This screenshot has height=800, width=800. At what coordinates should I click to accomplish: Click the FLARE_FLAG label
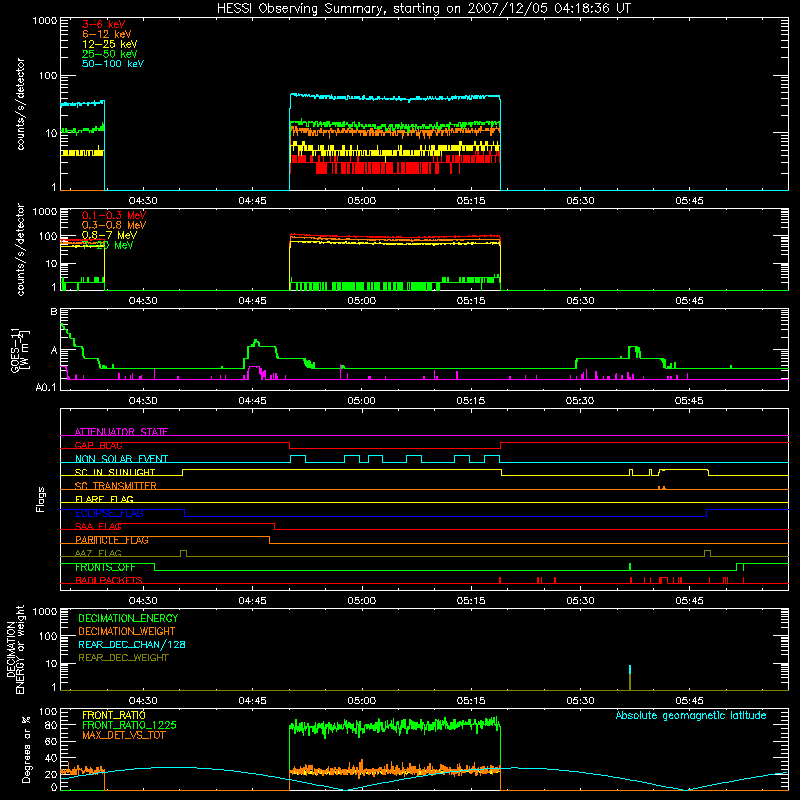click(104, 499)
